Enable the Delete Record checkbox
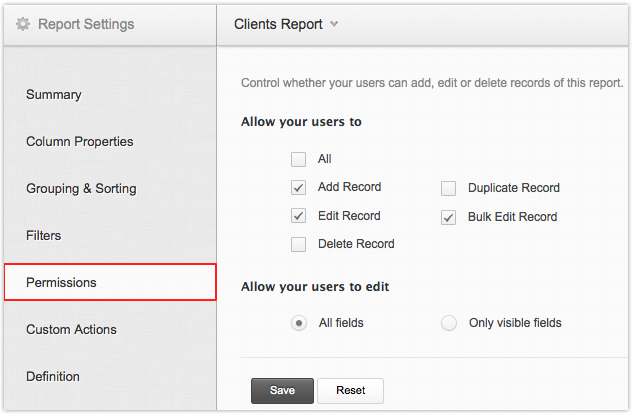Image resolution: width=634 pixels, height=415 pixels. pos(298,244)
